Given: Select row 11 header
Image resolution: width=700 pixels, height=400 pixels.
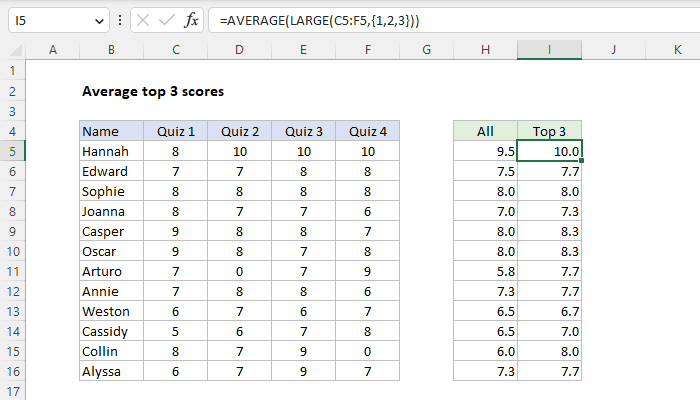Looking at the screenshot, I should click(x=12, y=271).
